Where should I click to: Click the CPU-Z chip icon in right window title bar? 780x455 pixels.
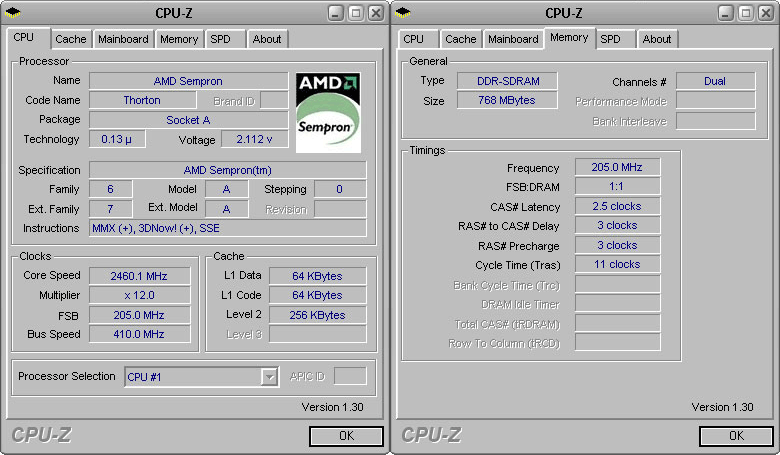click(402, 13)
